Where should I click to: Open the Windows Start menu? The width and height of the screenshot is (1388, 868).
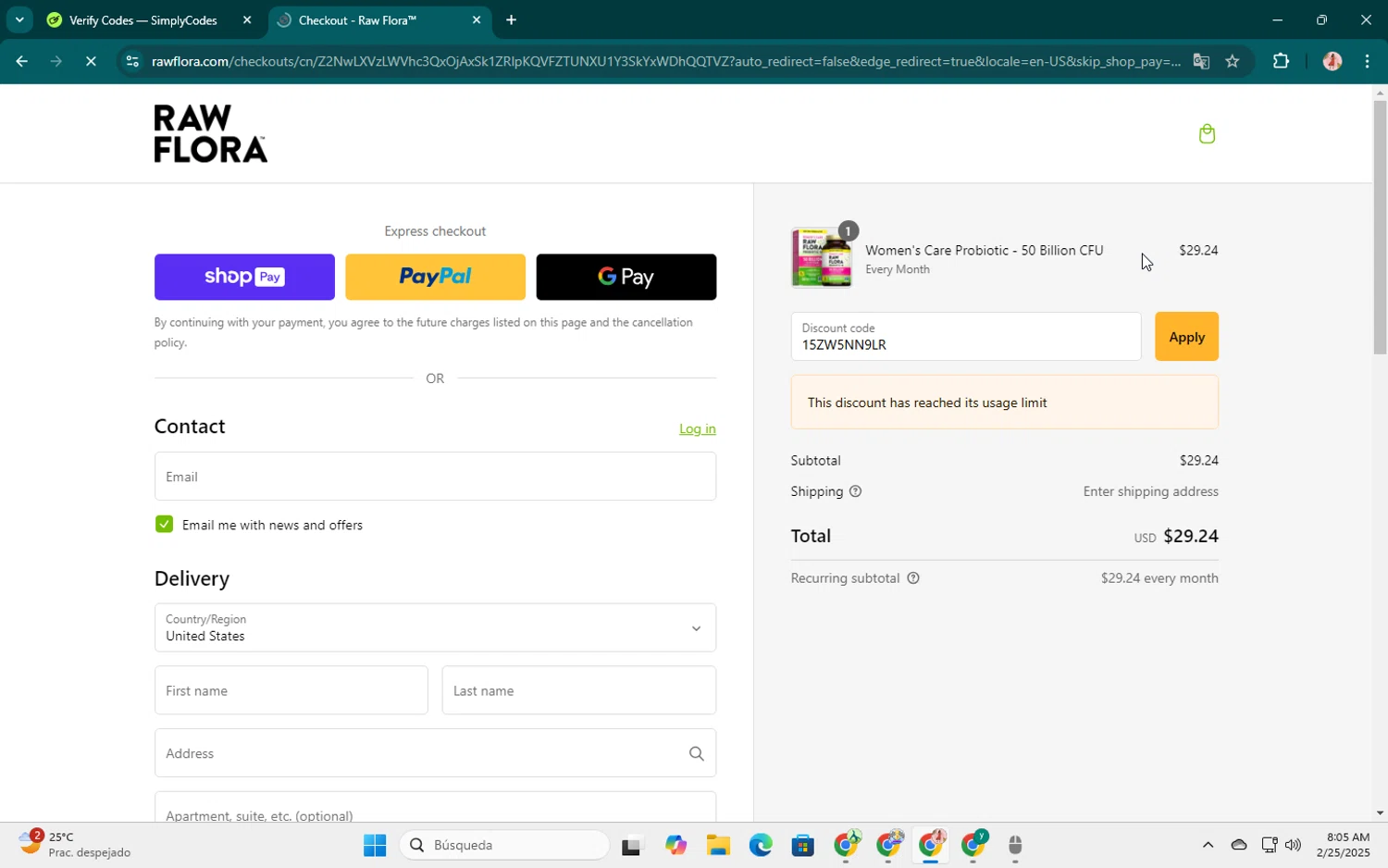coord(375,845)
